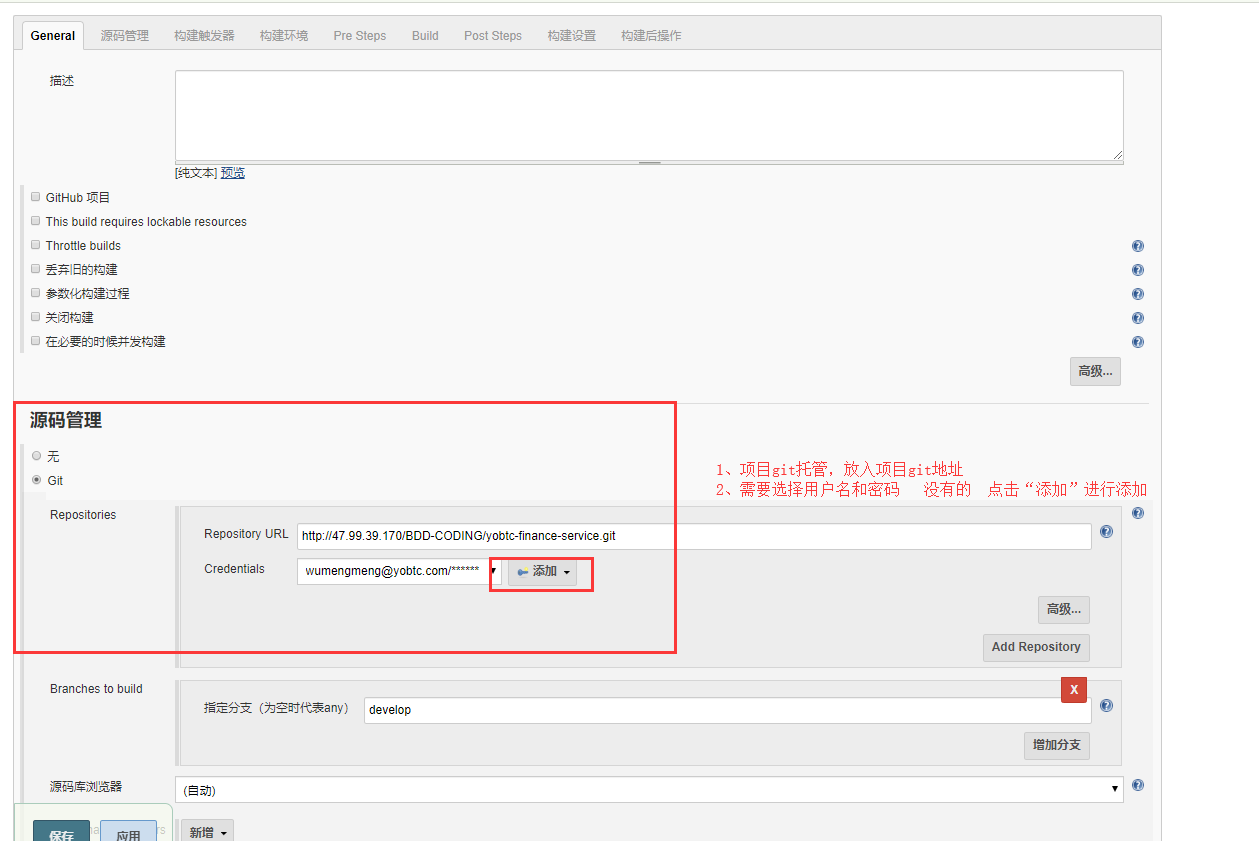Switch to the Pre Steps tab
Image resolution: width=1259 pixels, height=841 pixels.
(x=359, y=35)
